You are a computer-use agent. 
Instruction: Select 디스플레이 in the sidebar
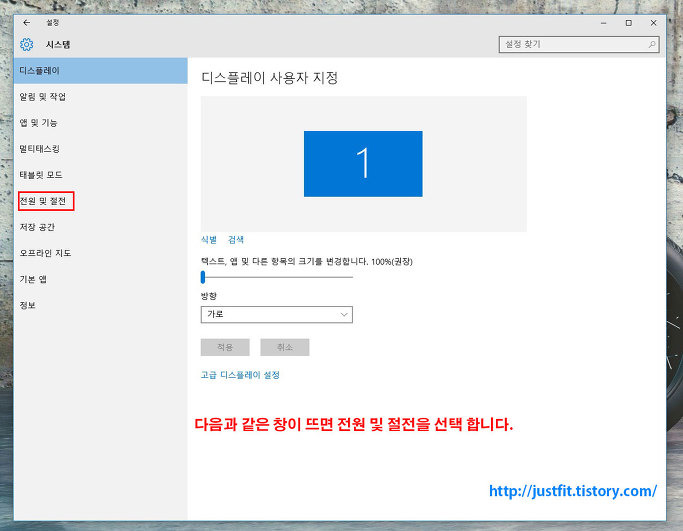[x=101, y=71]
